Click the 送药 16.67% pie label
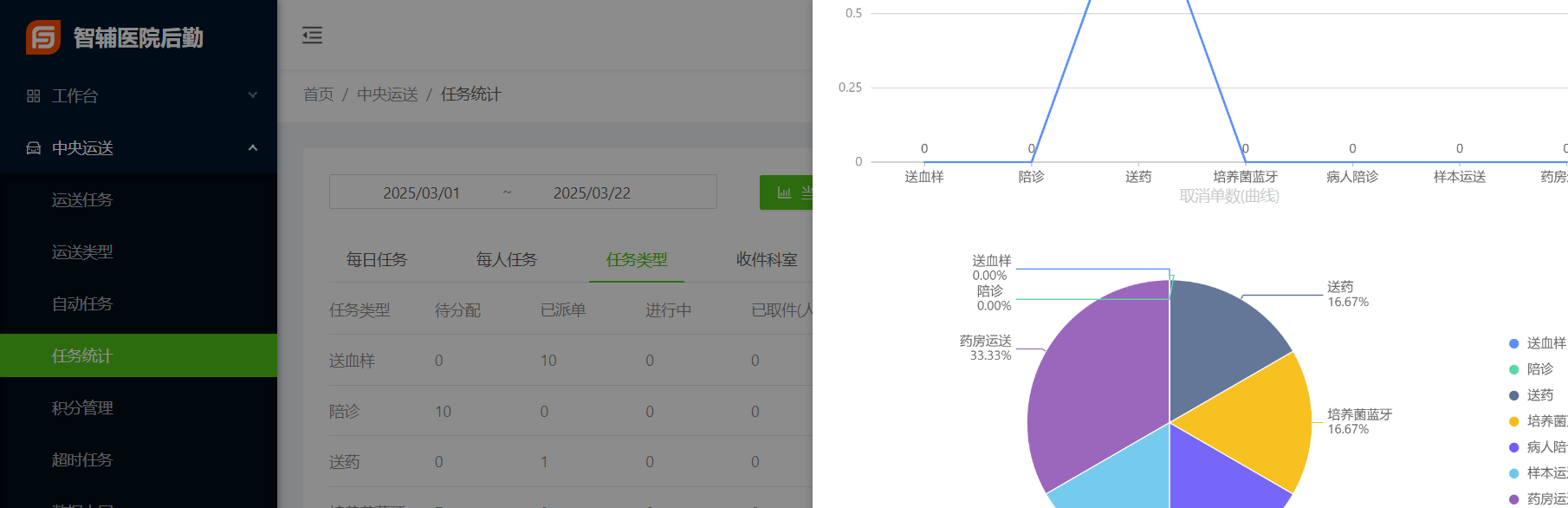Viewport: 1568px width, 508px height. (1348, 294)
